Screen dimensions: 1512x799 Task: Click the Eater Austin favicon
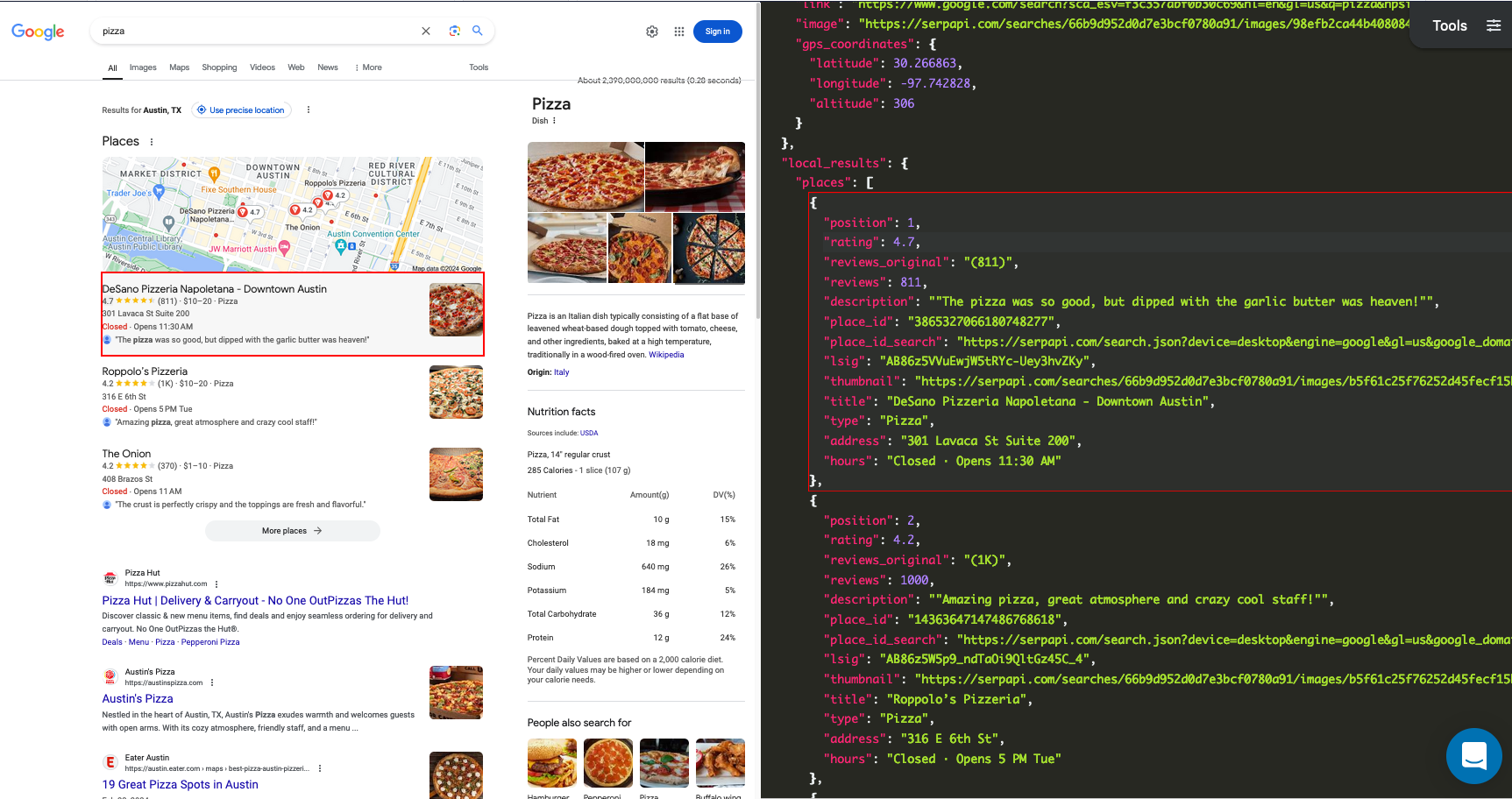[x=110, y=763]
